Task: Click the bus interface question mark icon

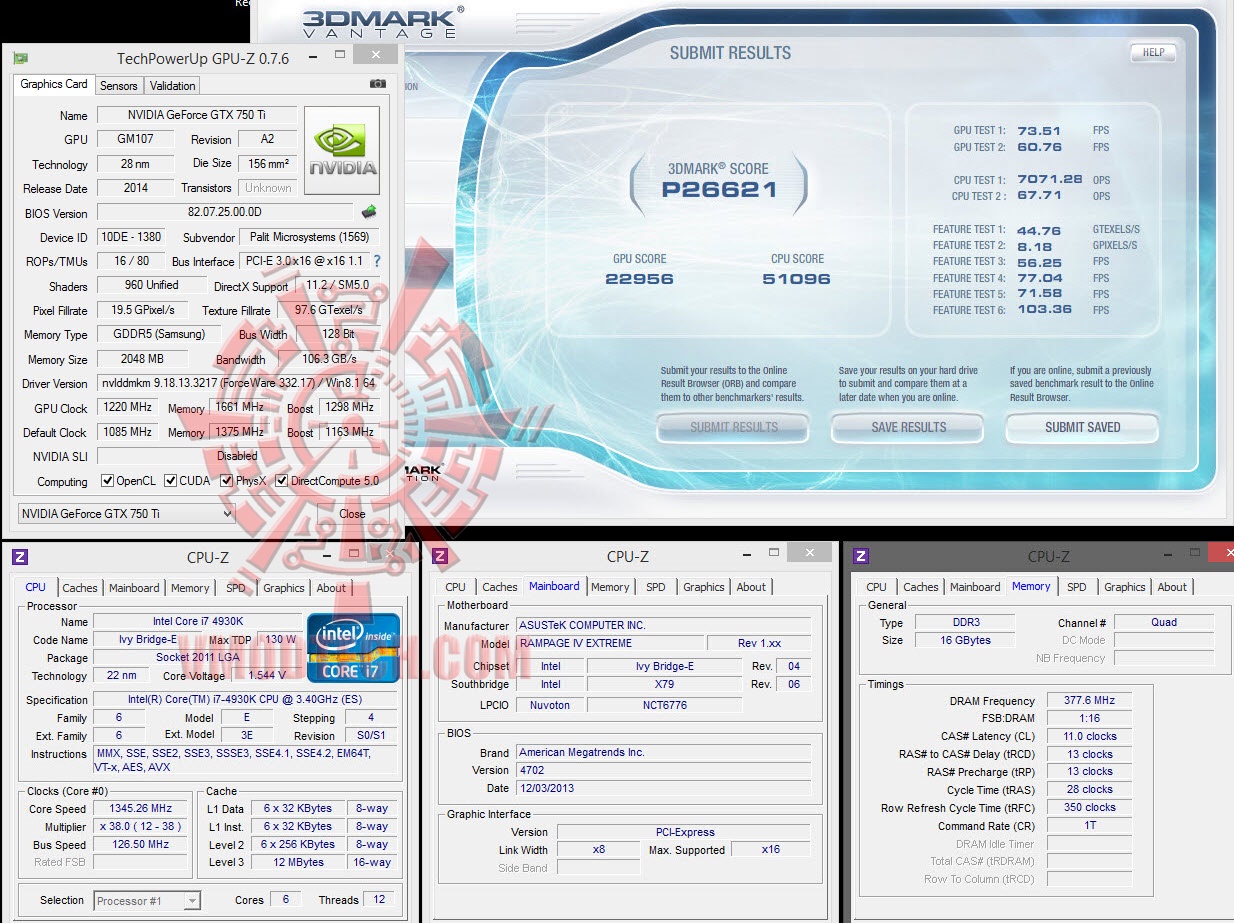Action: point(377,261)
